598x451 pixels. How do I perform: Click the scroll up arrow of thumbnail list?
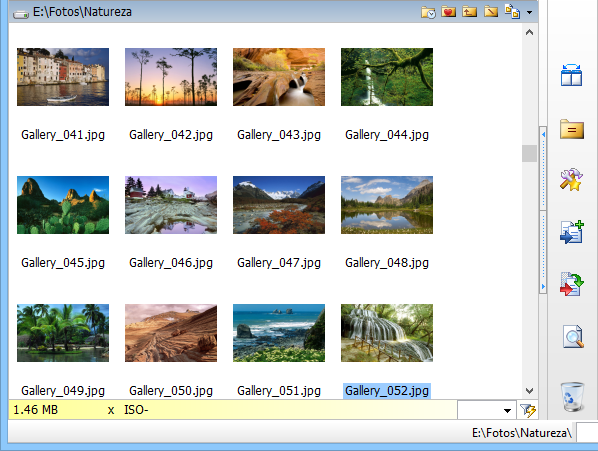(x=529, y=32)
